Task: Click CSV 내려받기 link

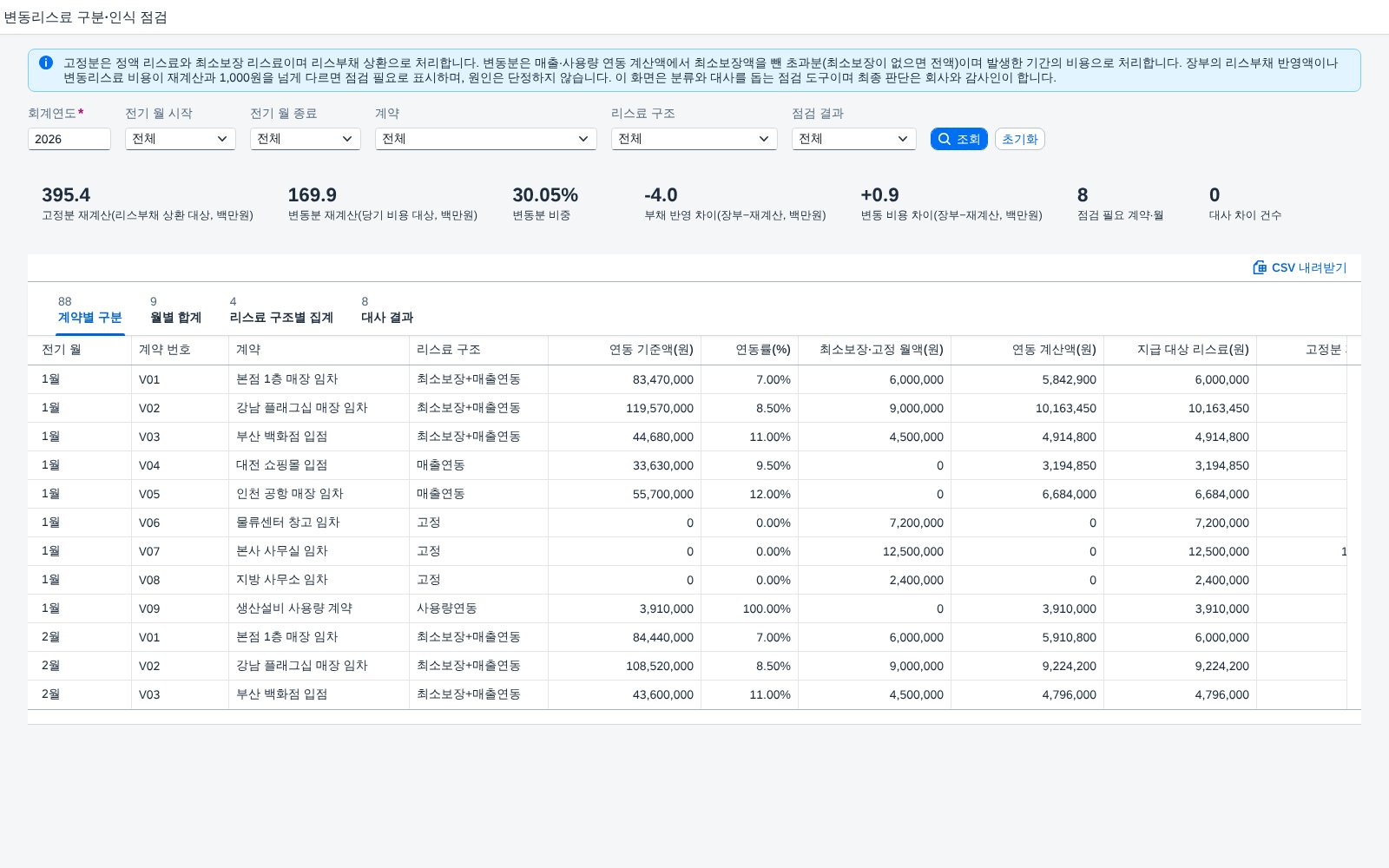Action: pos(1300,267)
